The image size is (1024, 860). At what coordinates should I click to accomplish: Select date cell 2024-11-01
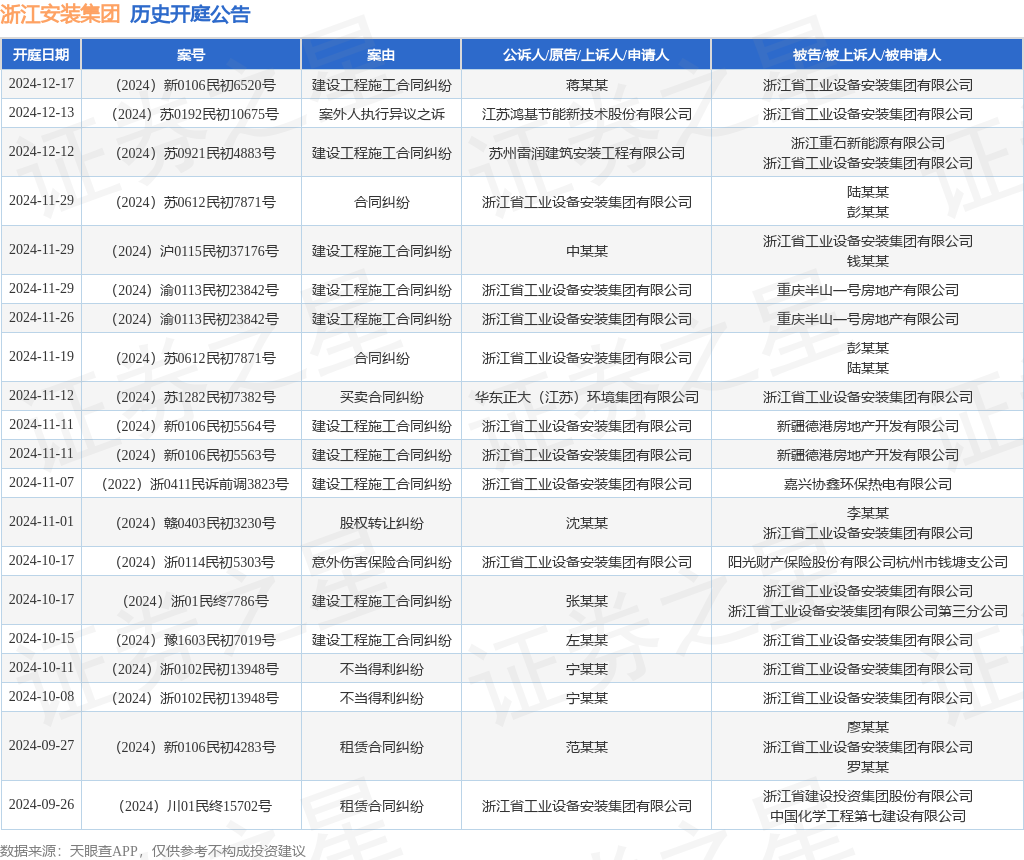pos(41,522)
